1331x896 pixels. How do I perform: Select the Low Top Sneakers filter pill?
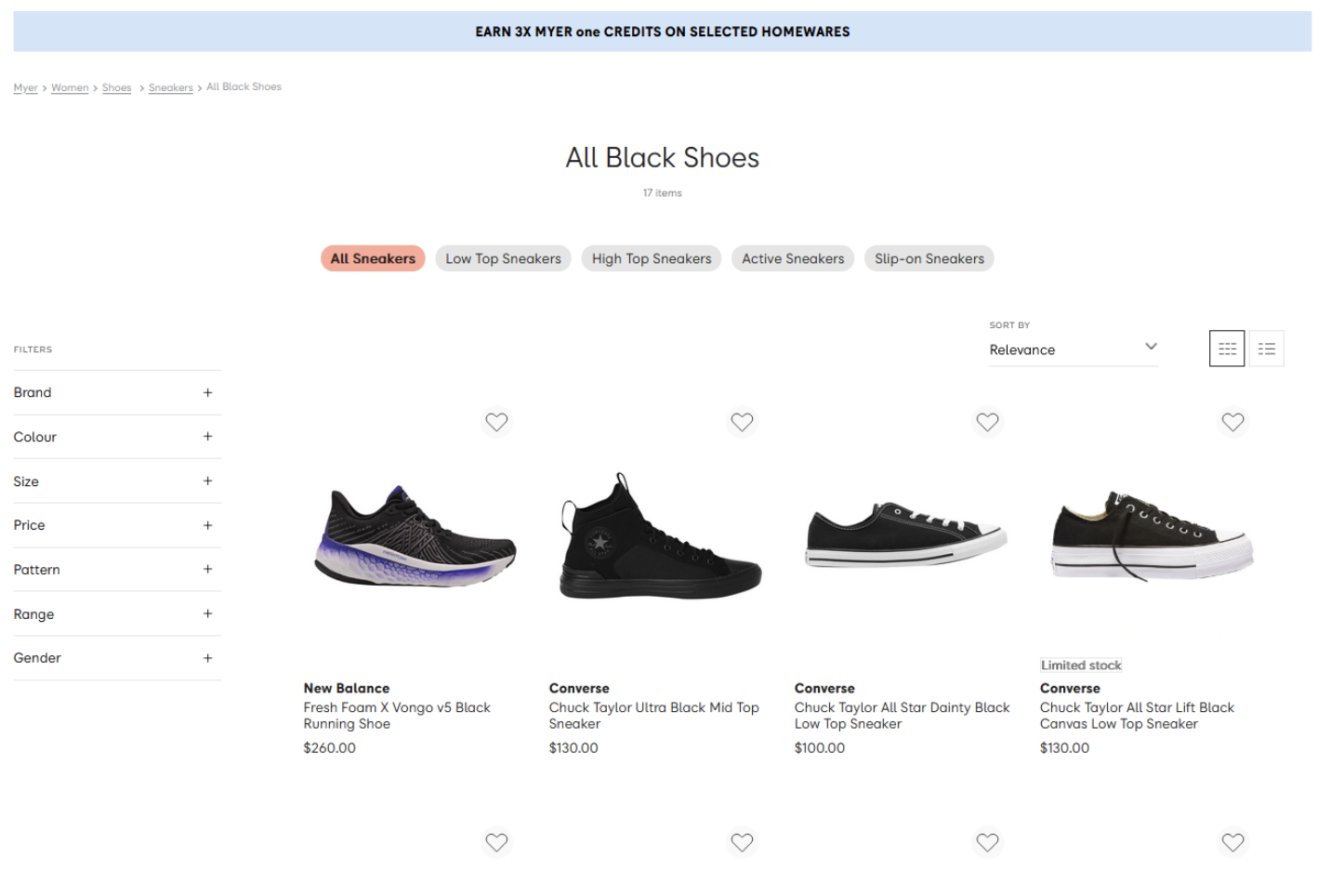click(x=503, y=258)
